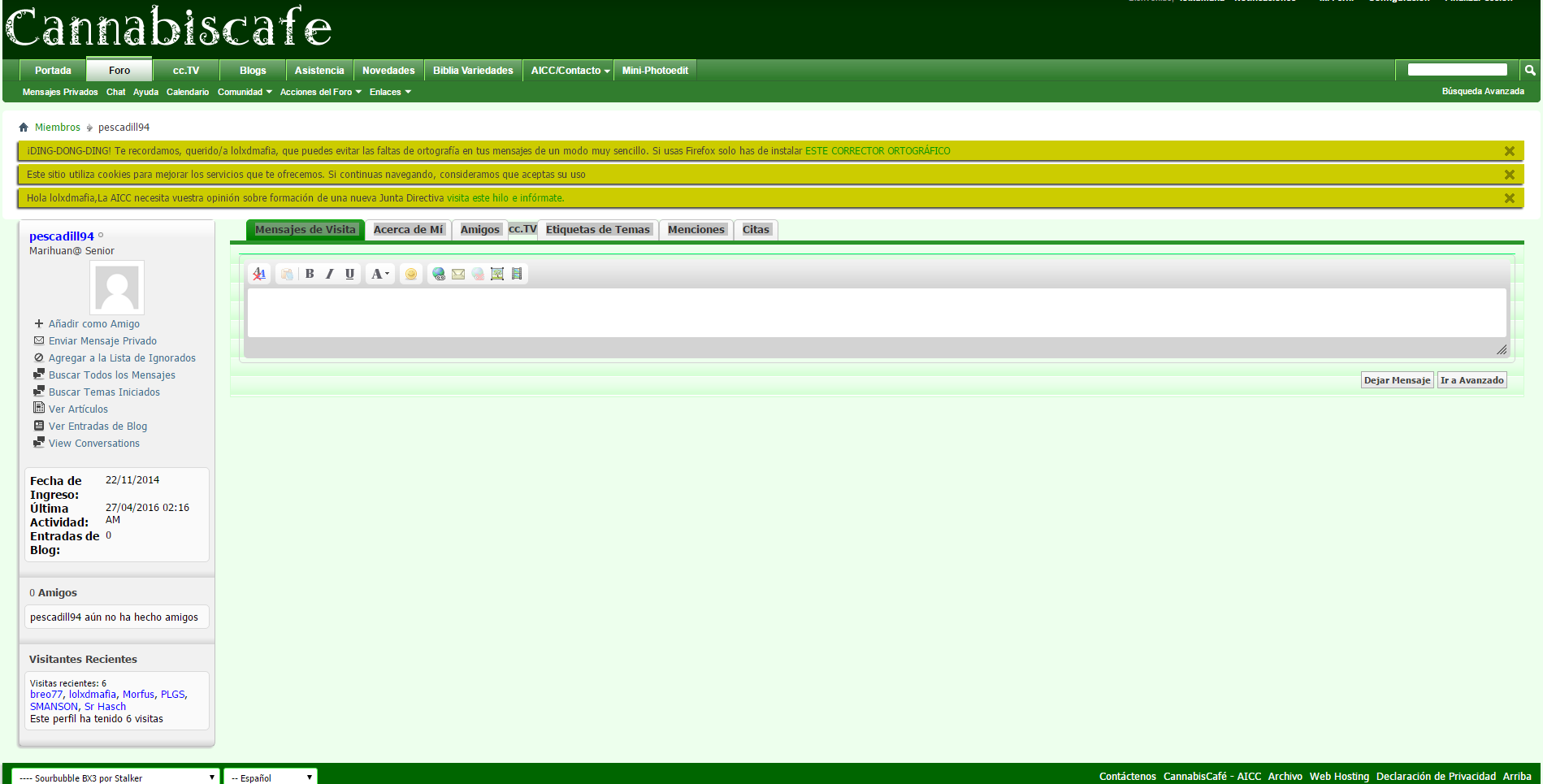Click the Miembros breadcrumb link
The height and width of the screenshot is (784, 1543).
click(58, 128)
